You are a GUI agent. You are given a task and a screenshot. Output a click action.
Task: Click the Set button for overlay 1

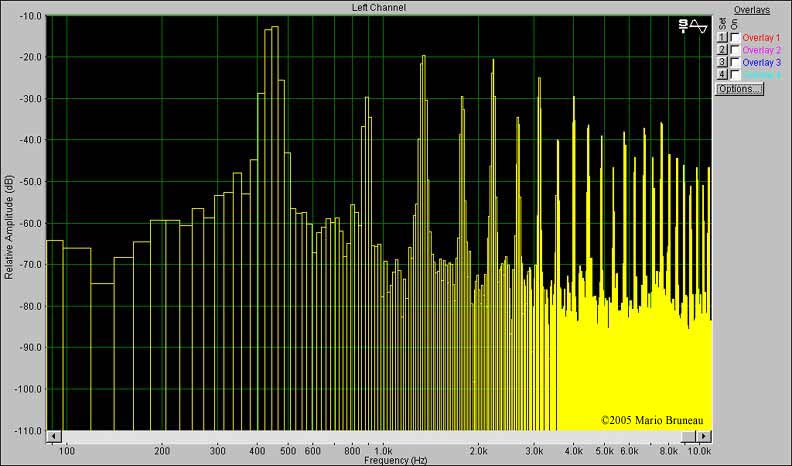pyautogui.click(x=722, y=37)
